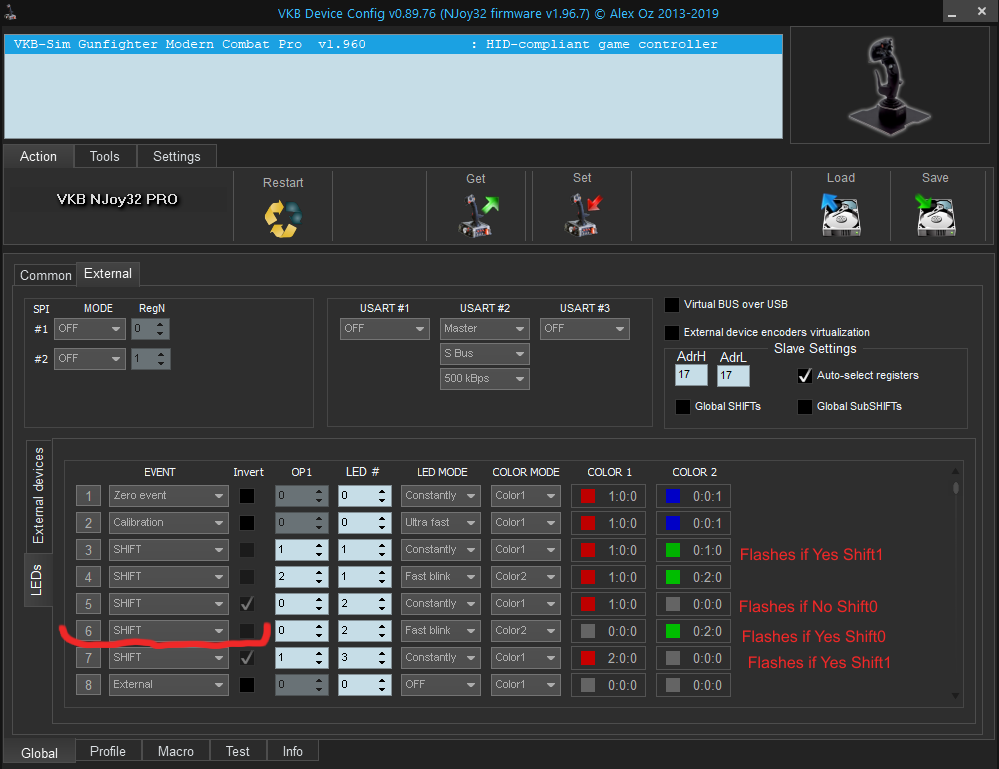This screenshot has height=769, width=999.
Task: Open SPI #2 mode dropdown
Action: pos(89,359)
